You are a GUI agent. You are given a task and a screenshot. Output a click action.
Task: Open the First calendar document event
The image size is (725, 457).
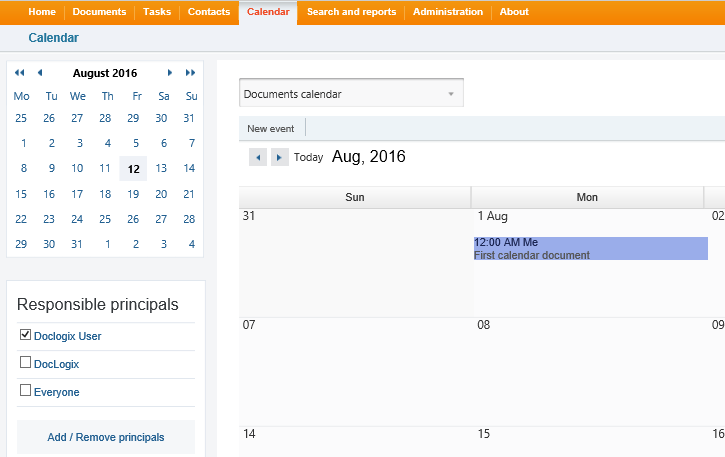click(x=590, y=249)
